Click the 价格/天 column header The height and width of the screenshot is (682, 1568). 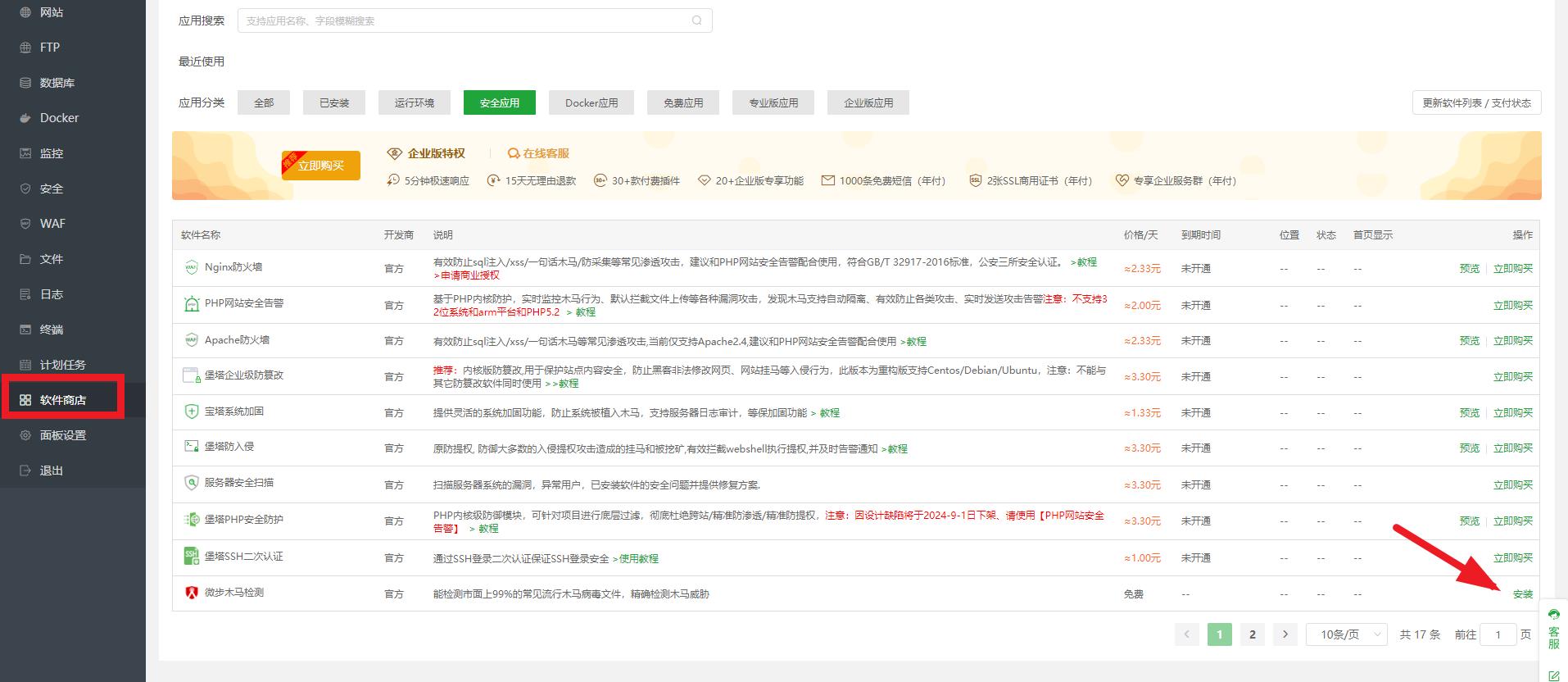coord(1140,235)
